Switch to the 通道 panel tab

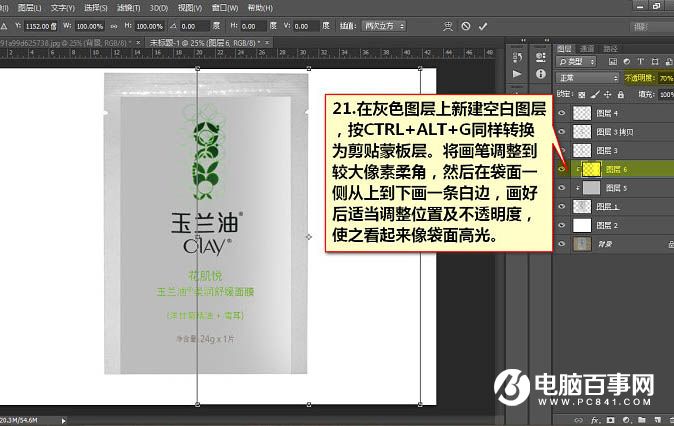tap(587, 49)
